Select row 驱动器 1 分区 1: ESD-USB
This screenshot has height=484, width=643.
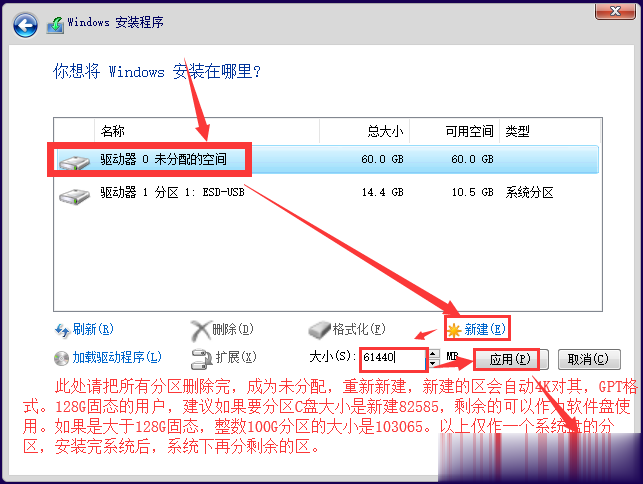coord(327,193)
